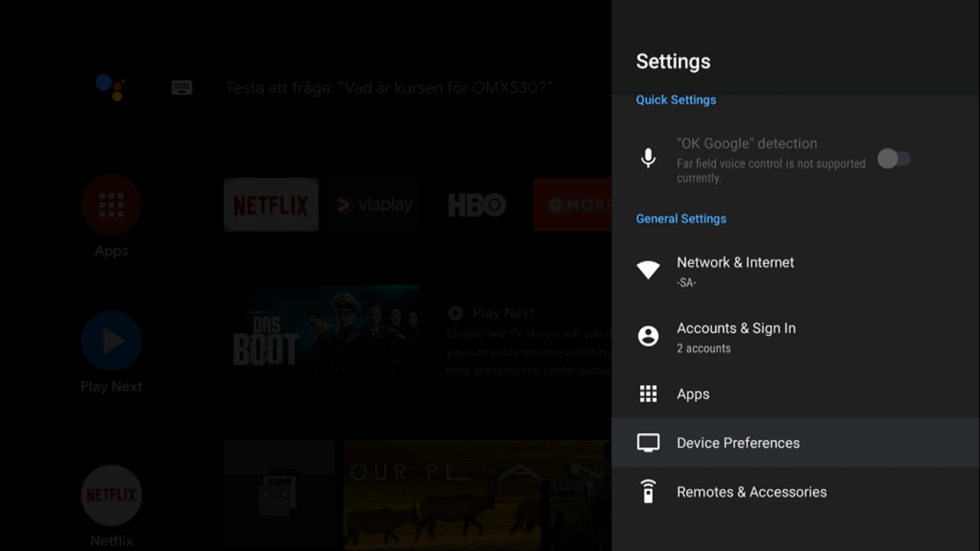980x551 pixels.
Task: Open Network & Internet settings
Action: click(x=795, y=271)
